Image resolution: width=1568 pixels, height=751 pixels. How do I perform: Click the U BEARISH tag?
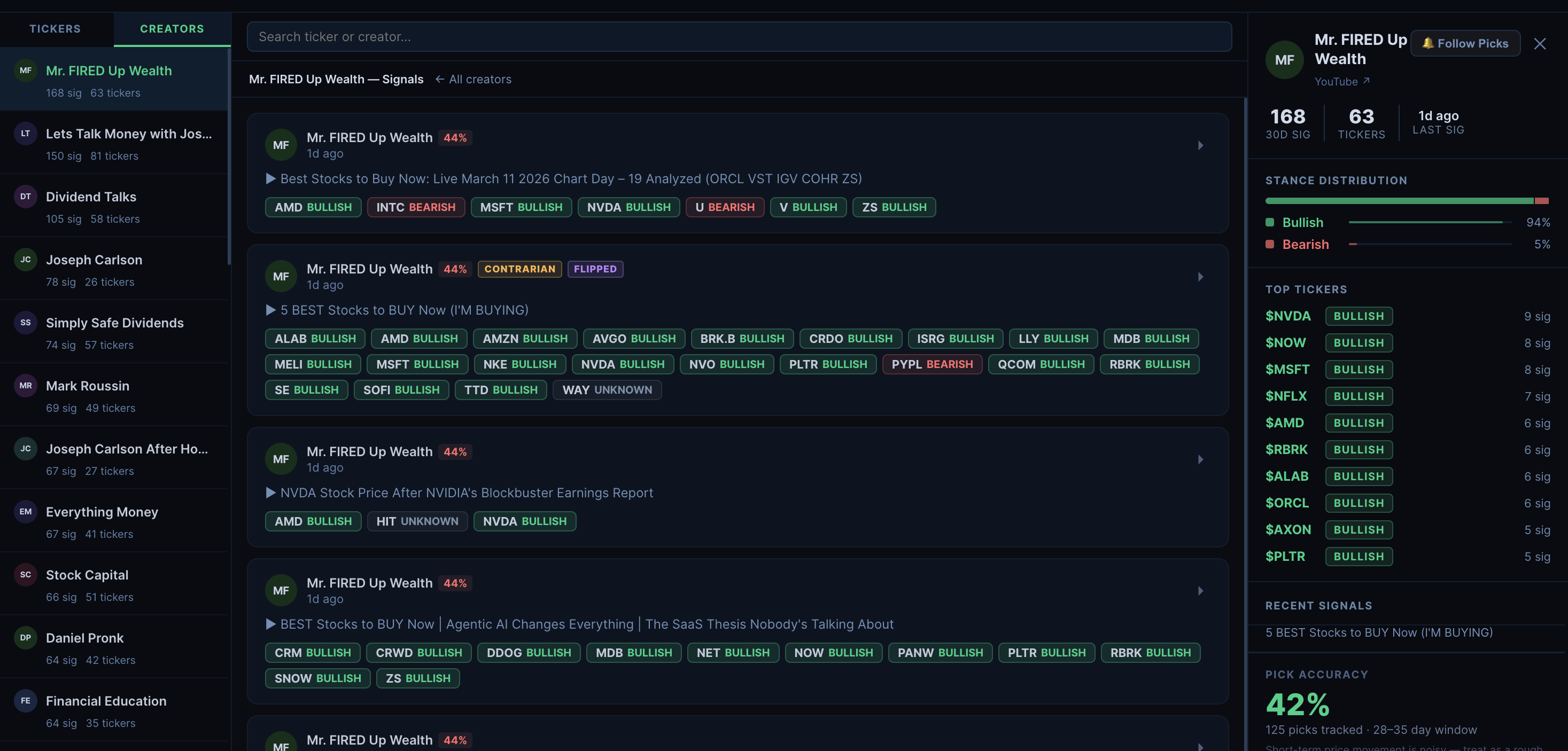pyautogui.click(x=725, y=208)
